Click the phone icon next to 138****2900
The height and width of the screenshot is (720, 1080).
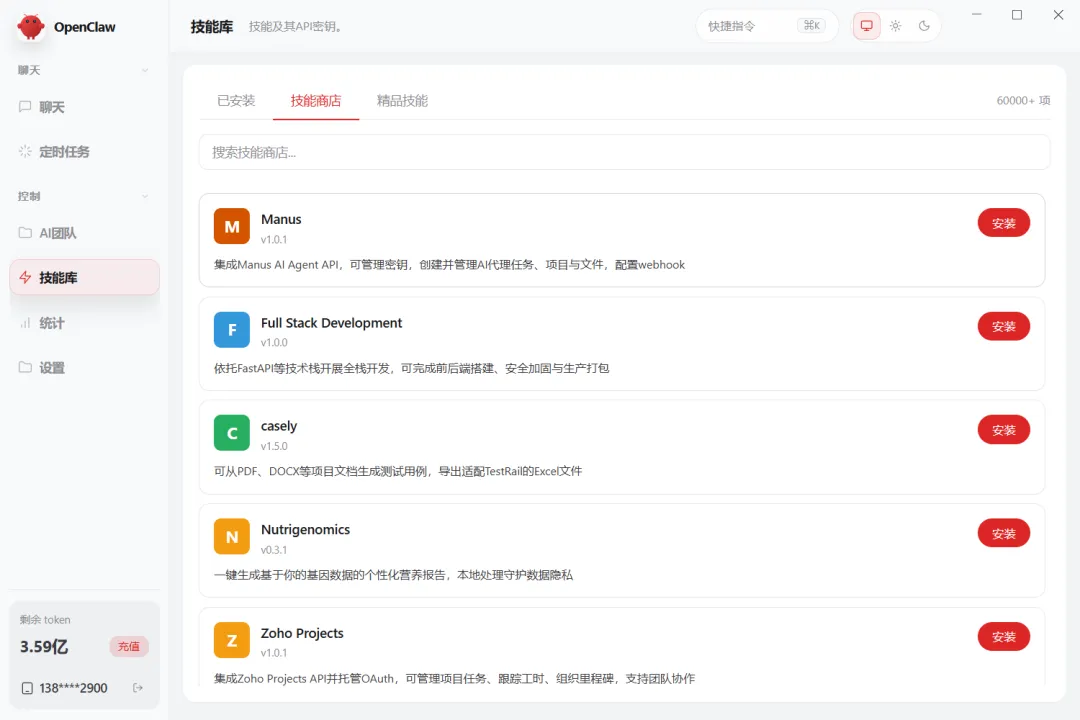point(27,688)
